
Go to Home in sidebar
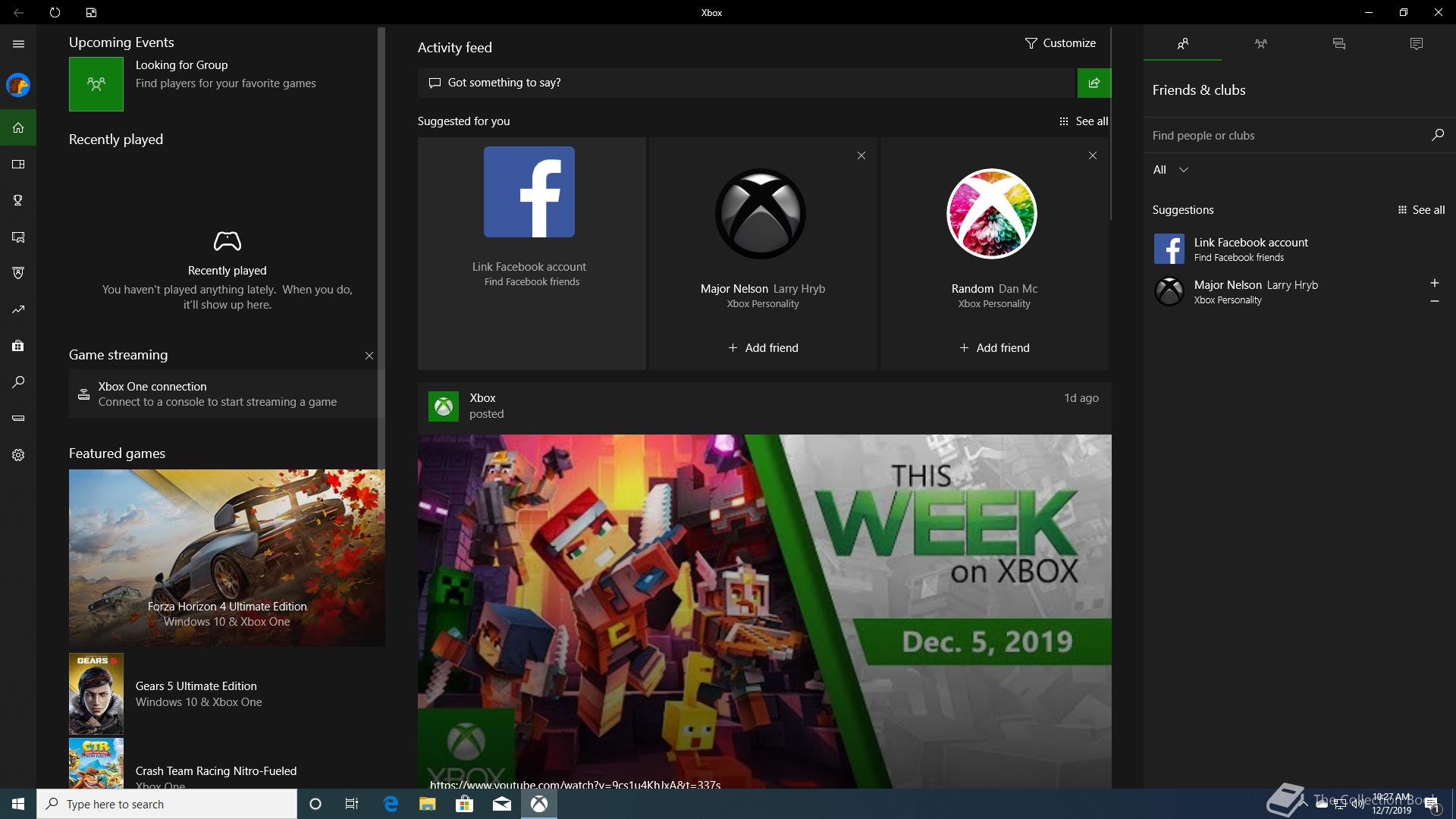tap(18, 127)
